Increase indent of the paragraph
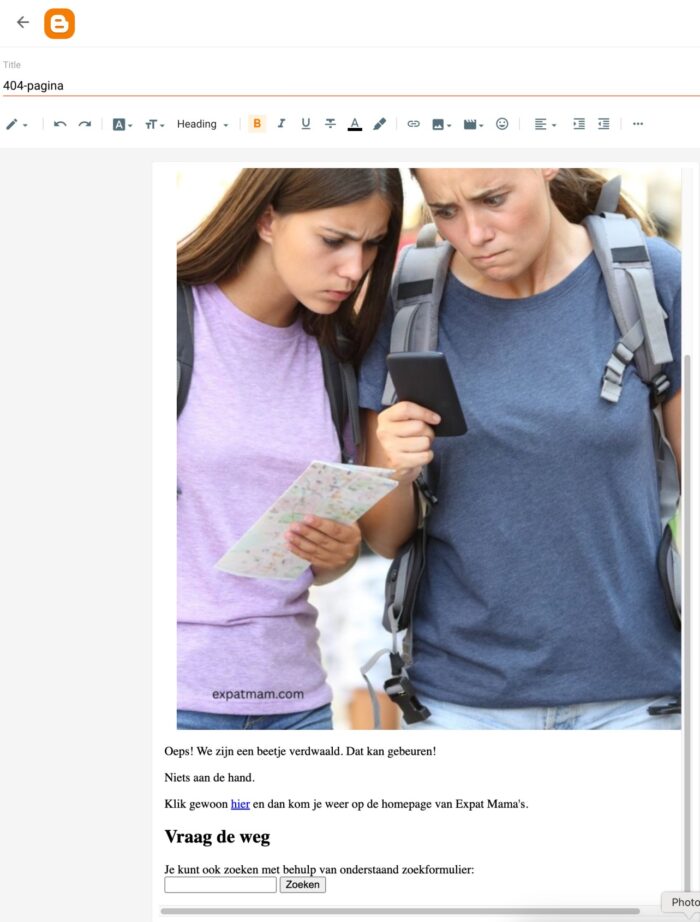 coord(579,124)
